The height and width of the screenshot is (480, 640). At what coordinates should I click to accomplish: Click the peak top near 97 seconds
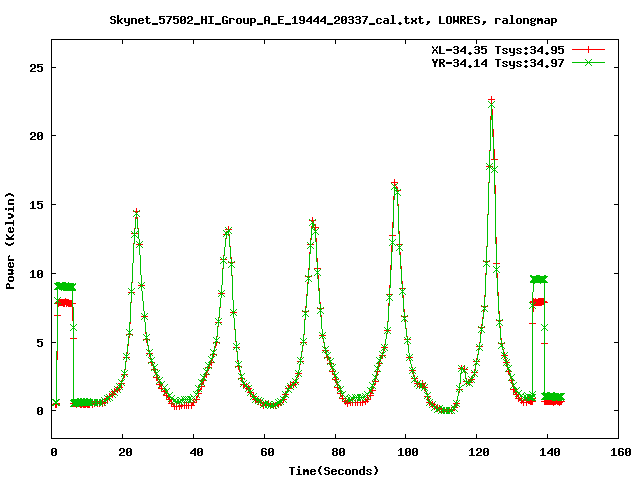394,183
